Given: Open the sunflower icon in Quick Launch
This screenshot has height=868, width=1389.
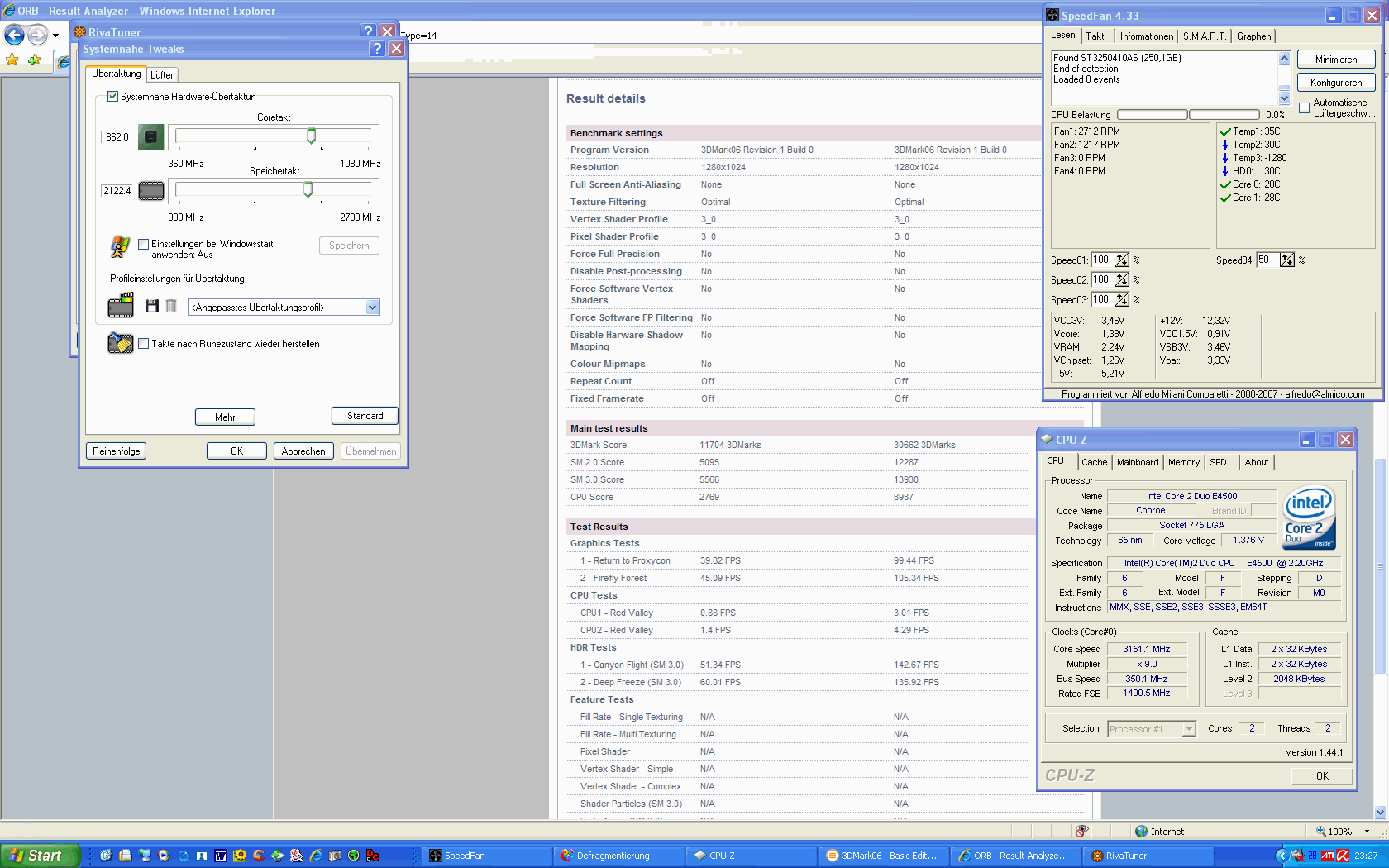Looking at the screenshot, I should tap(240, 856).
